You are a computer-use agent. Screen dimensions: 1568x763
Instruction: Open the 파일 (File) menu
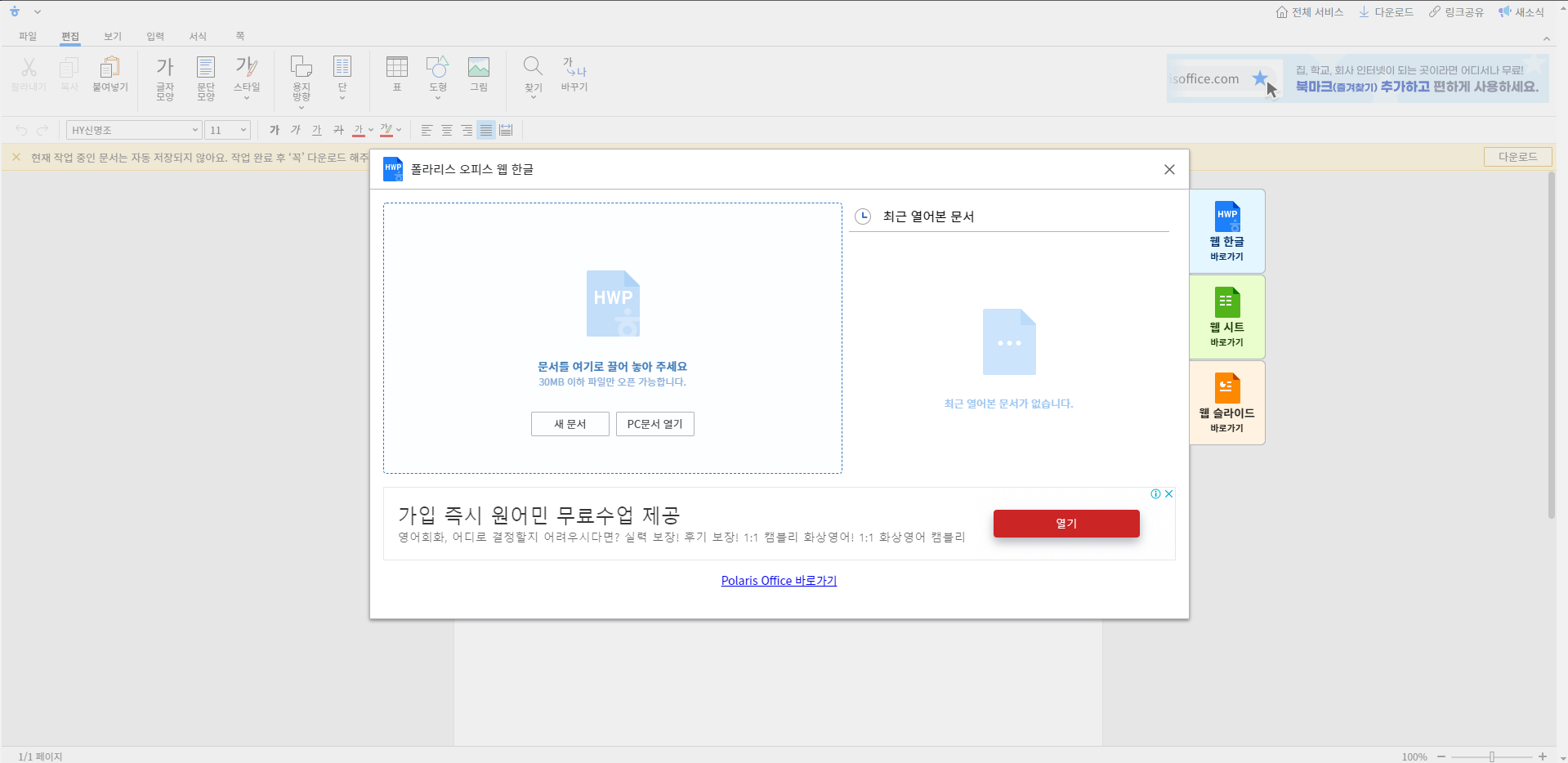(x=29, y=37)
